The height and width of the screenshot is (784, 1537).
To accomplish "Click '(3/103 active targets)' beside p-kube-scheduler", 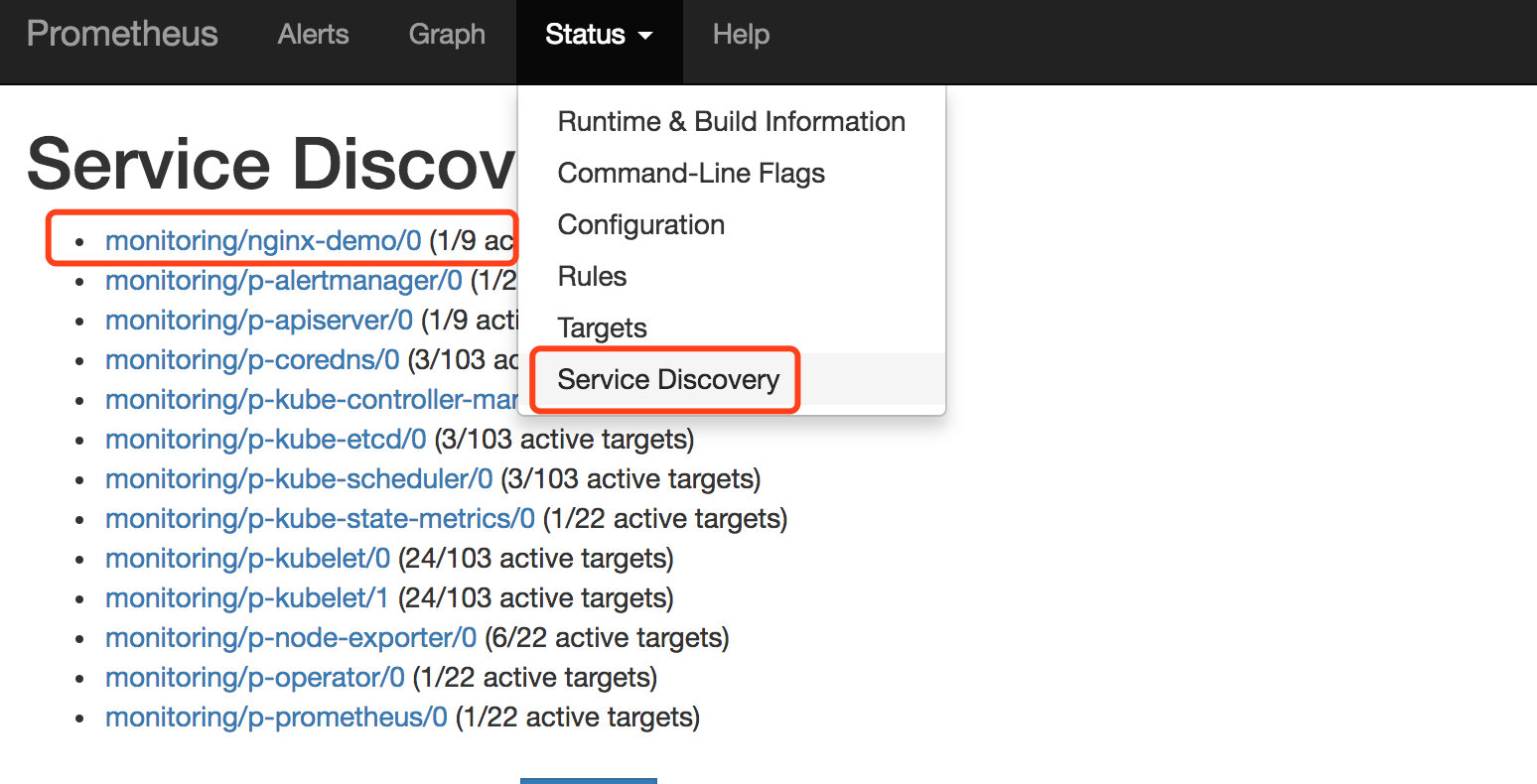I will point(631,479).
